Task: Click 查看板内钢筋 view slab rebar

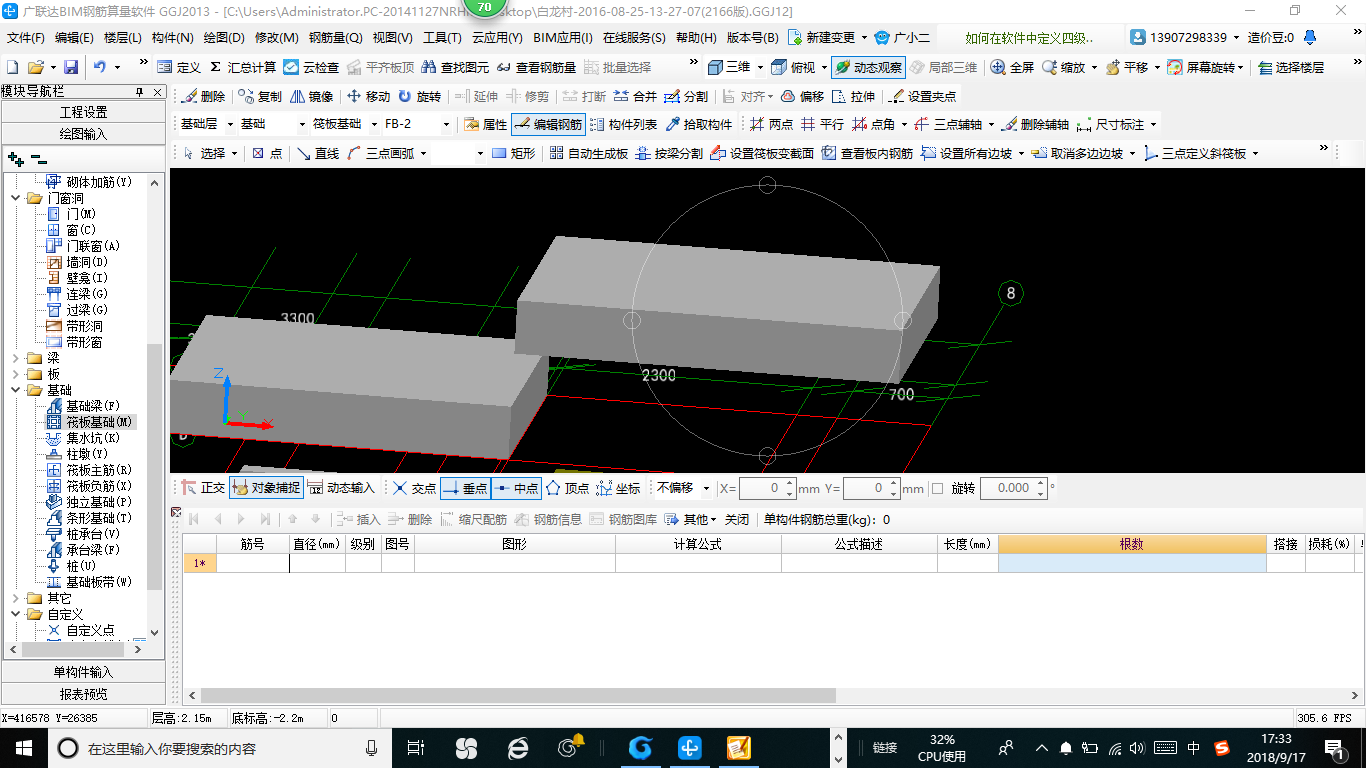Action: 866,153
